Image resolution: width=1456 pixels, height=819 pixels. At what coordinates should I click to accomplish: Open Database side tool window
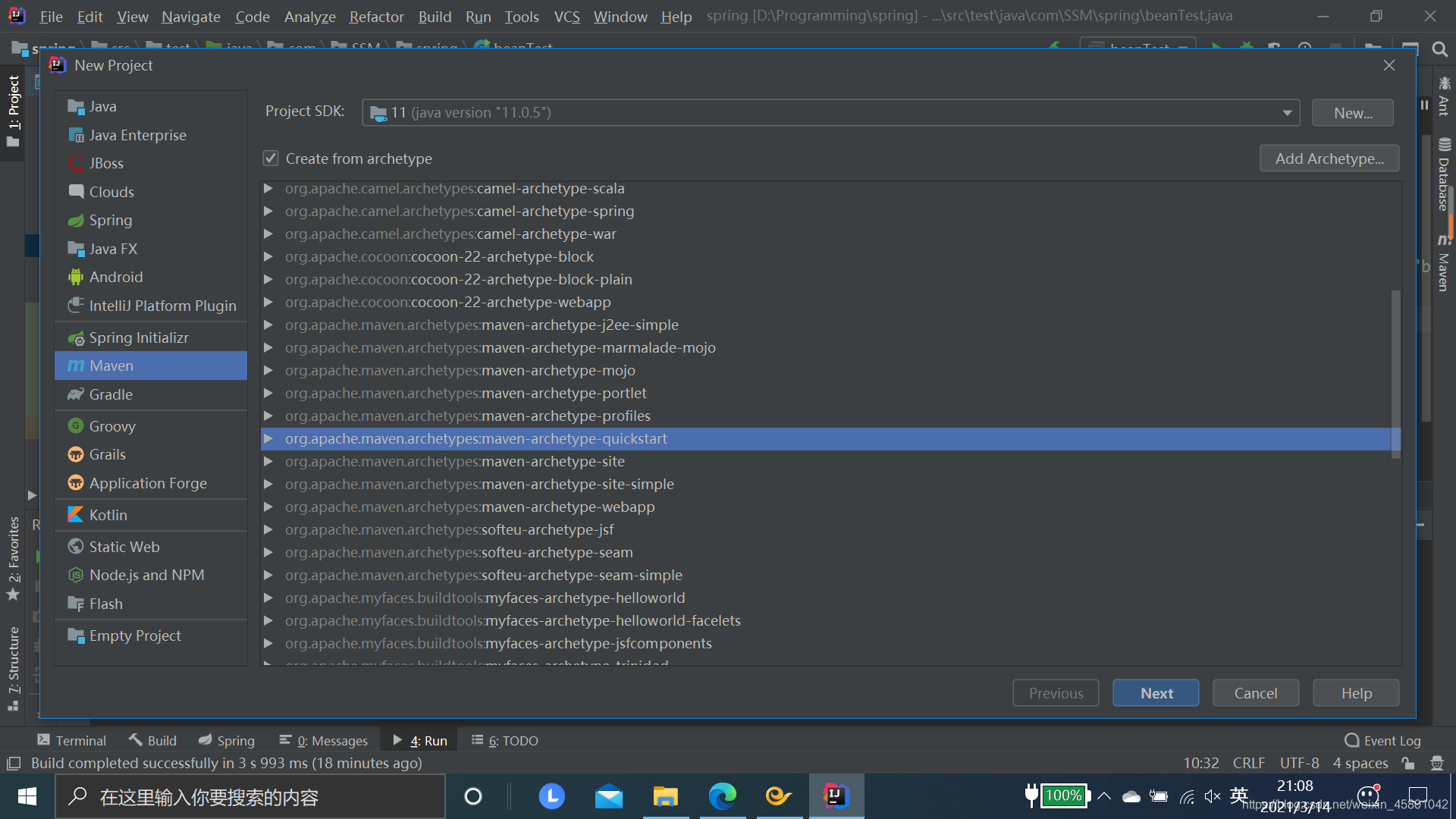point(1443,174)
